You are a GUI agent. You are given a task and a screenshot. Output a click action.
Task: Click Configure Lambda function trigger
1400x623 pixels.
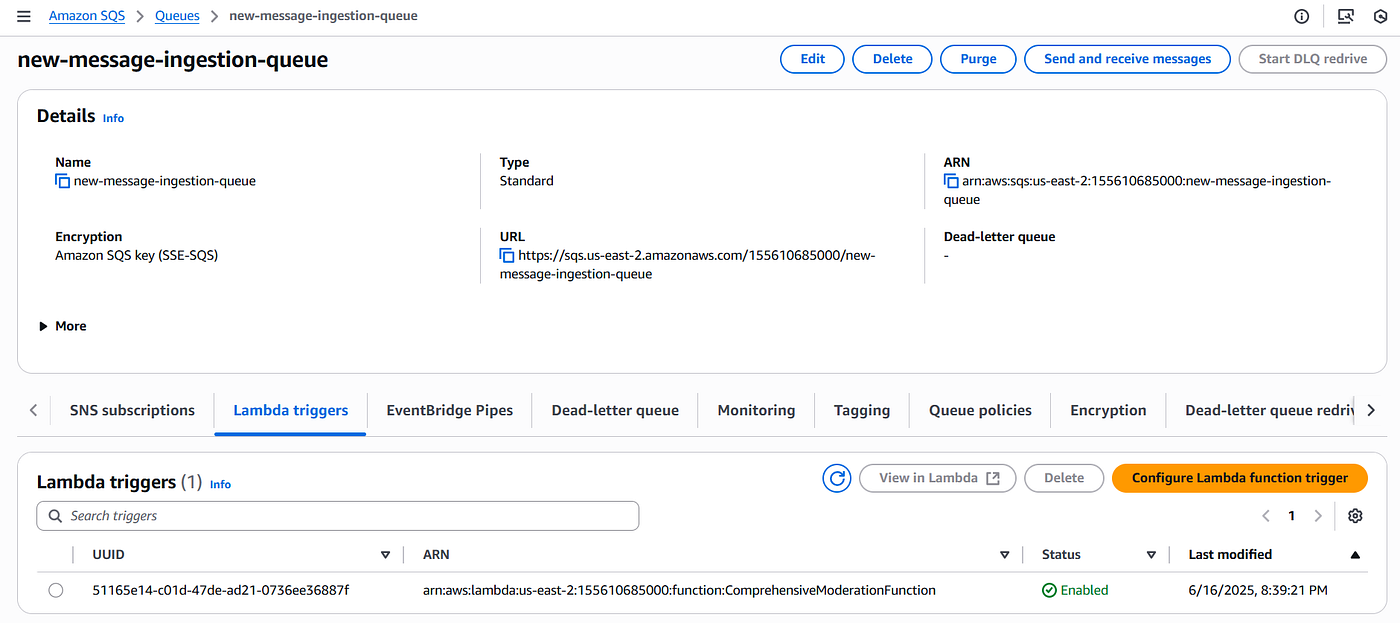pyautogui.click(x=1240, y=478)
